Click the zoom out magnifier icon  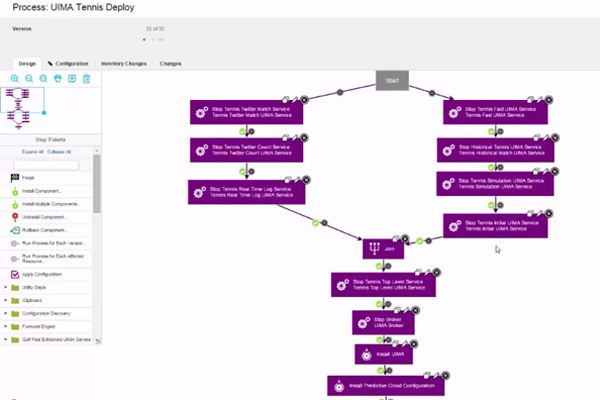(29, 79)
